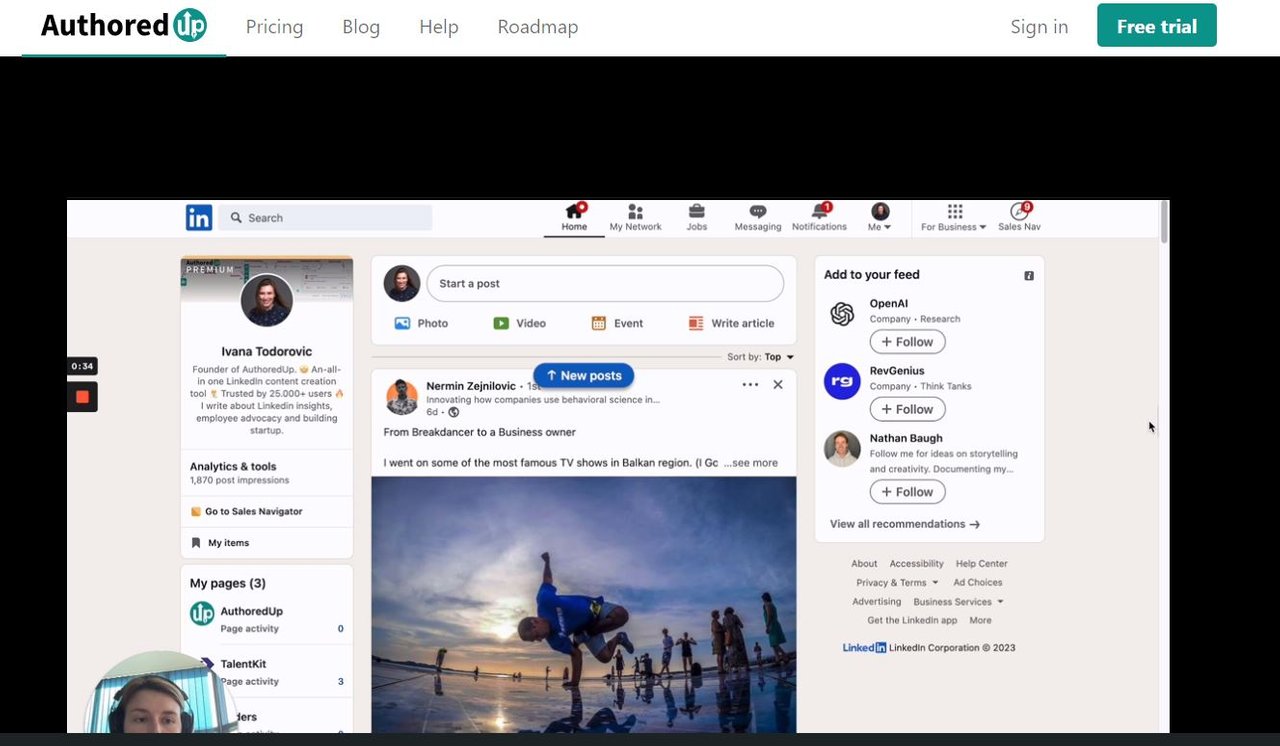
Task: Click the More footer link
Action: point(980,621)
